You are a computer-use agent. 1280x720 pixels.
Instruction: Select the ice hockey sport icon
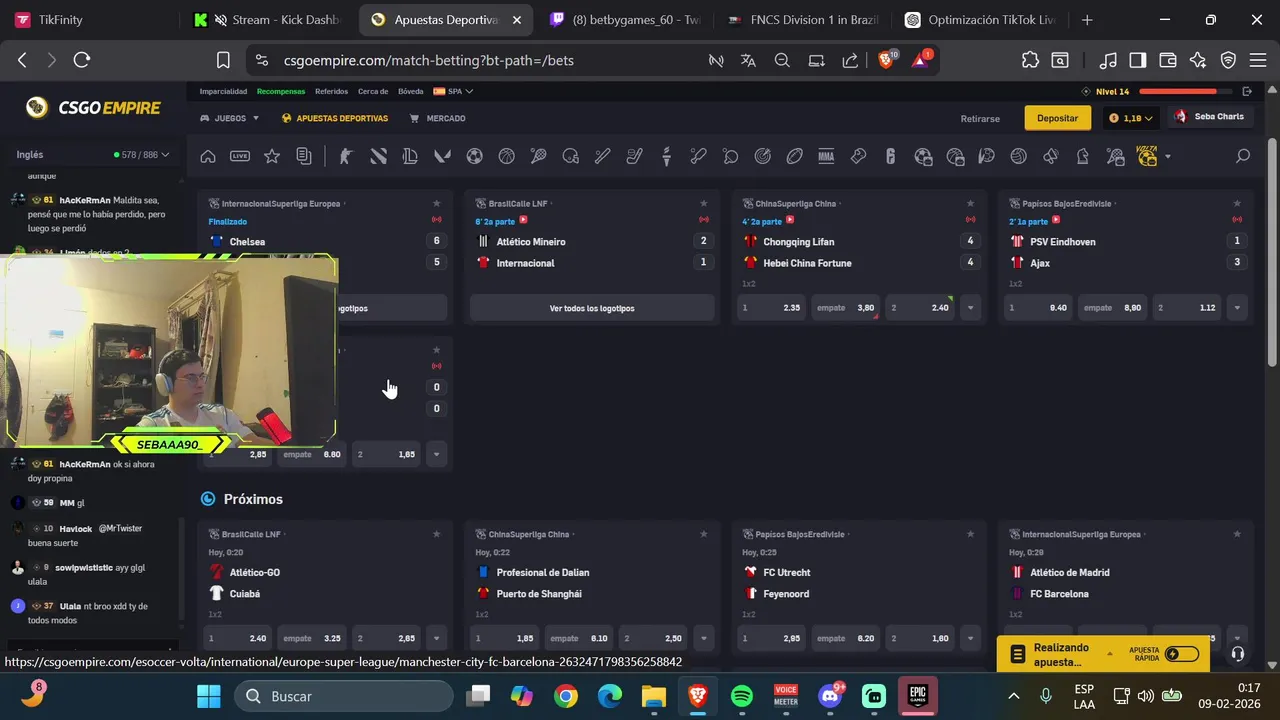click(x=634, y=156)
